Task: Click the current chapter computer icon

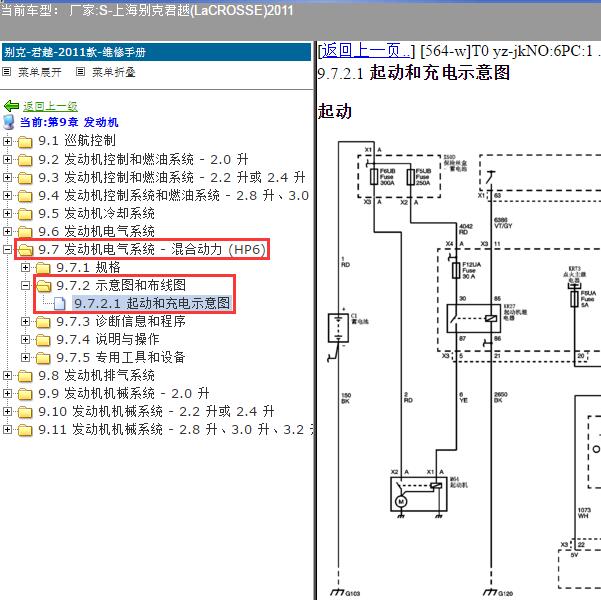Action: (8, 122)
